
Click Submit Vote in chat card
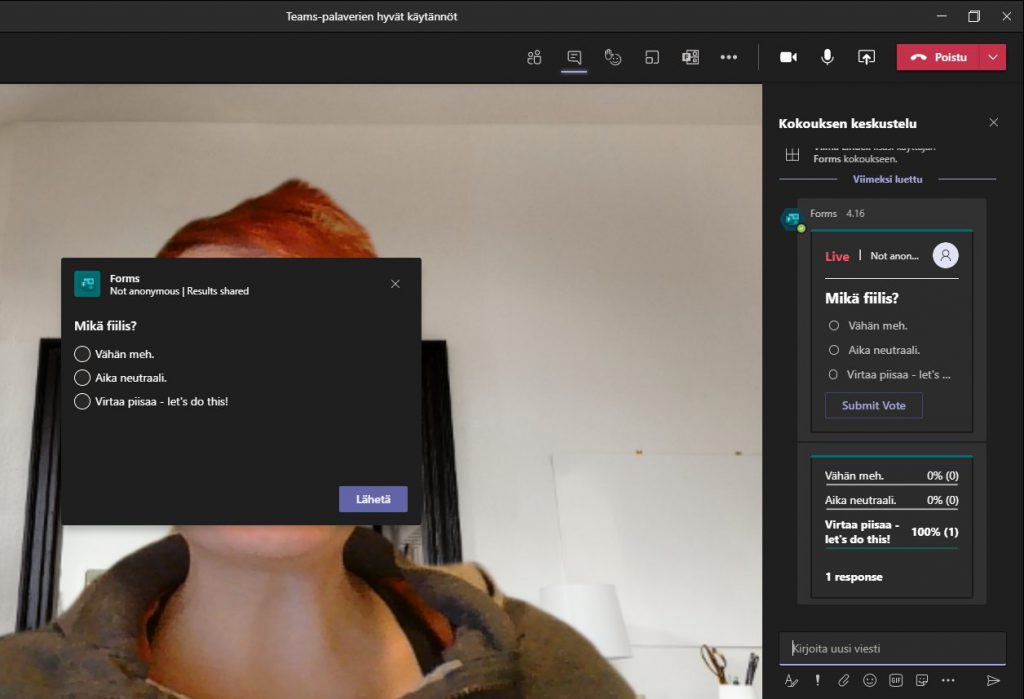click(x=874, y=406)
